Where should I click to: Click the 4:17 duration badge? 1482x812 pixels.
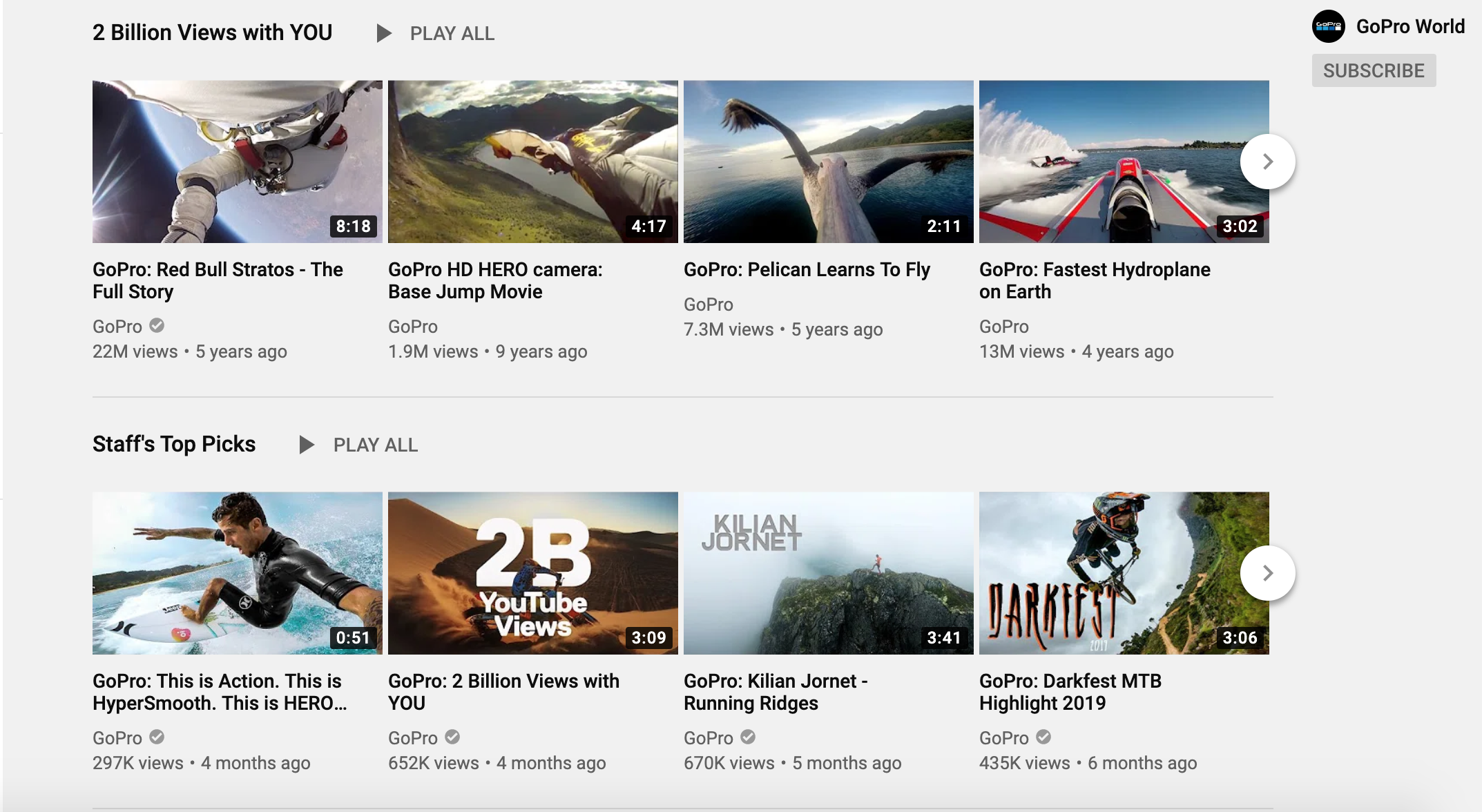[x=649, y=226]
